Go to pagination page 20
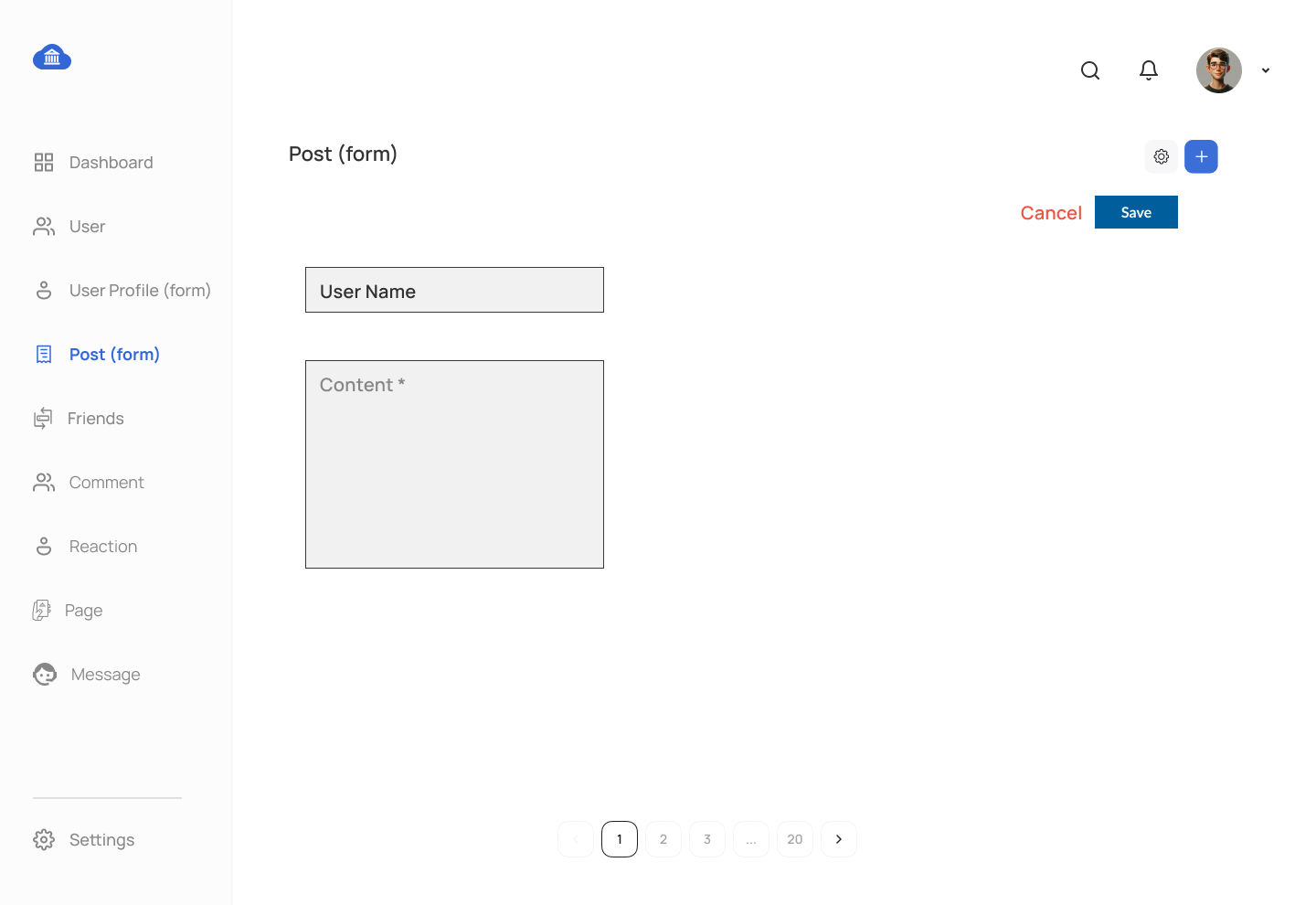 [x=795, y=839]
